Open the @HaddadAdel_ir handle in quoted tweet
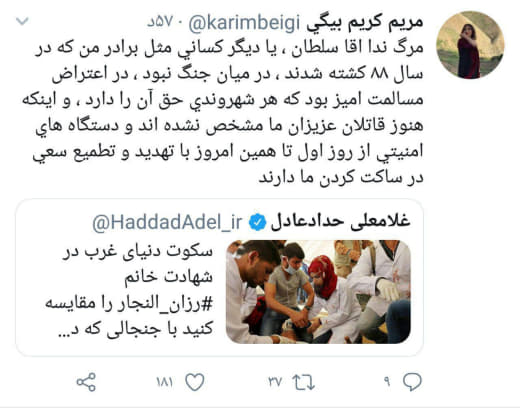Image resolution: width=520 pixels, height=408 pixels. (x=167, y=222)
